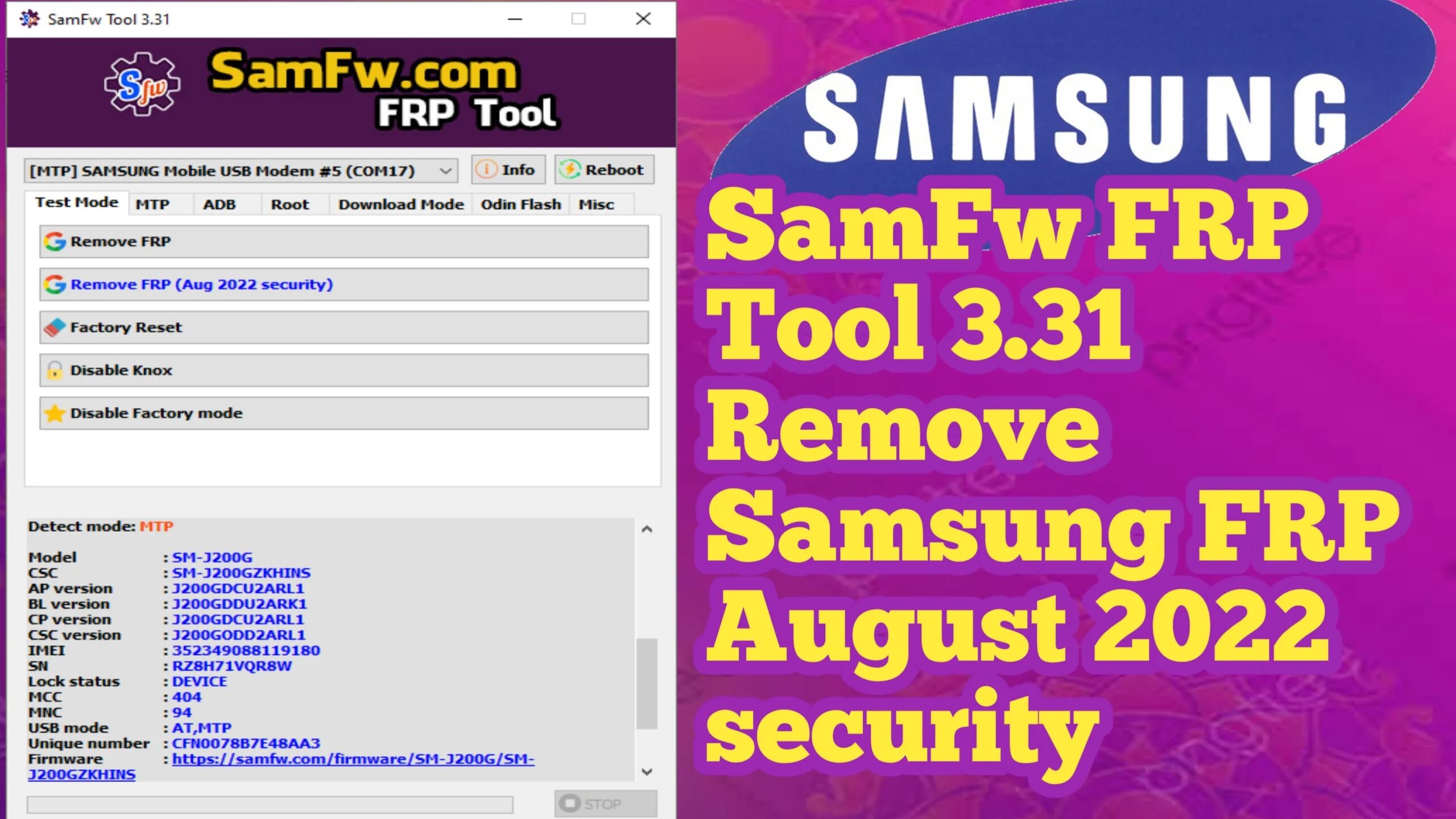The height and width of the screenshot is (819, 1456).
Task: Click the Disable Factory mode star icon
Action: click(x=55, y=412)
